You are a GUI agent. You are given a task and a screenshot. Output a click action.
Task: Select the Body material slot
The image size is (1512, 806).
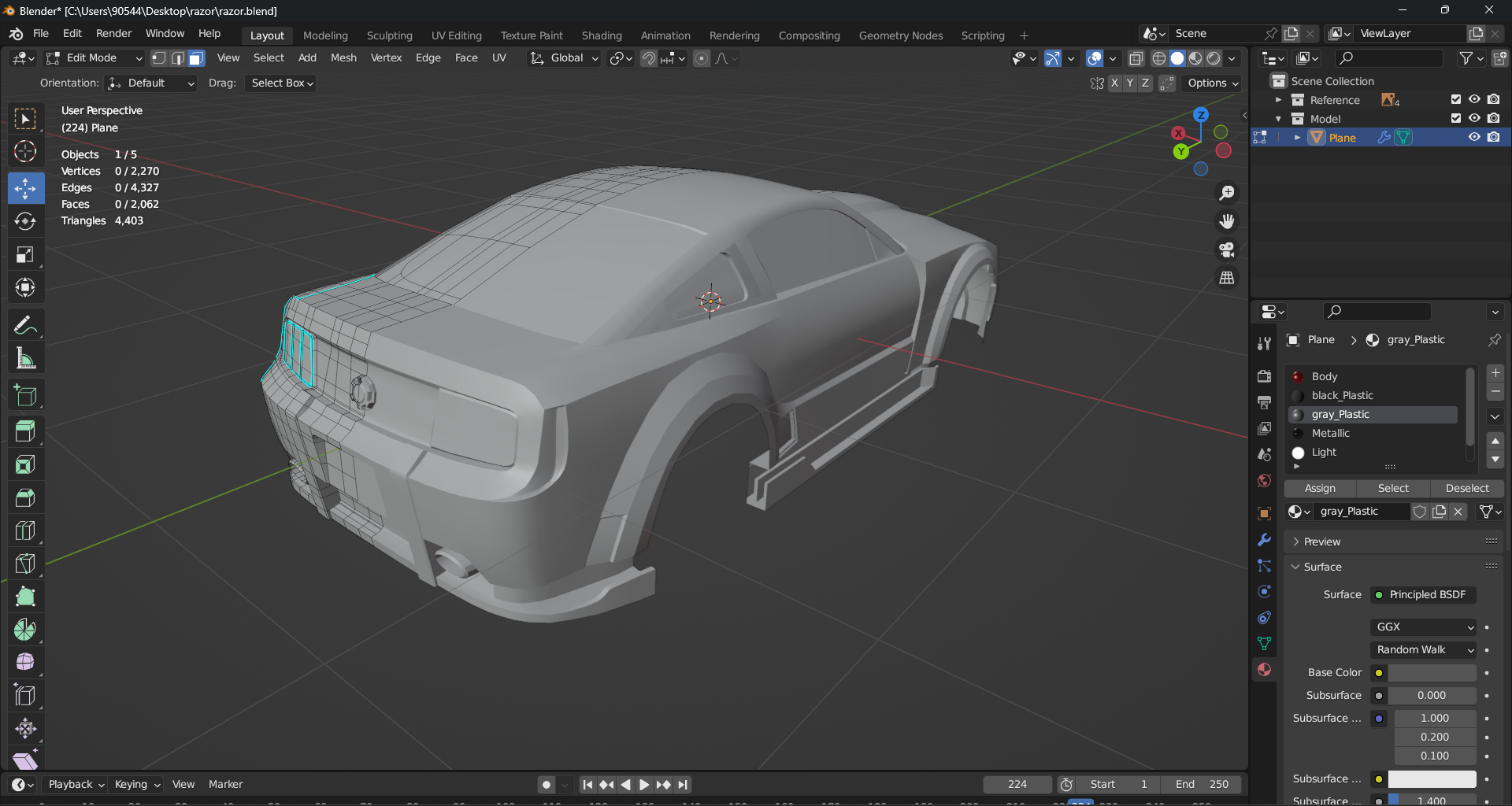coord(1373,377)
